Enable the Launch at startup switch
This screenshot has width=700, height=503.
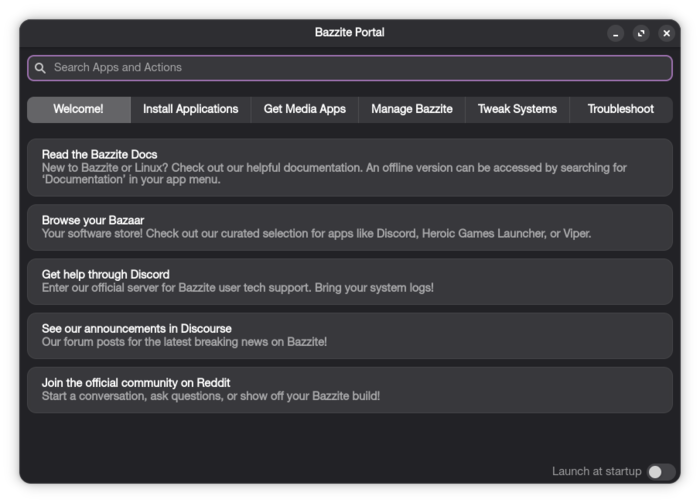(661, 472)
